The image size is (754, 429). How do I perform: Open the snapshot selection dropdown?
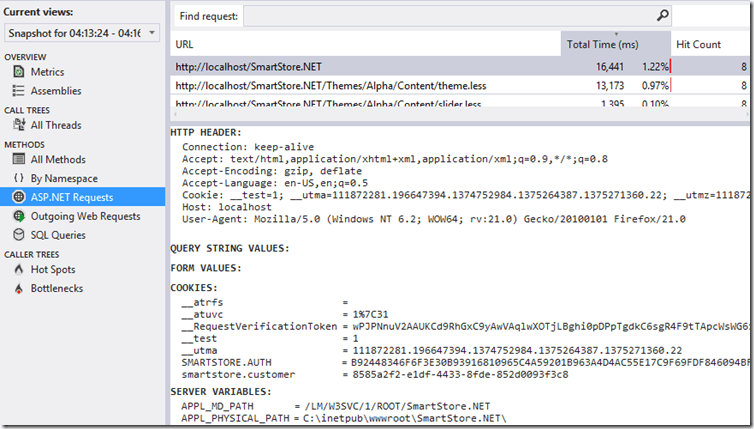(82, 33)
